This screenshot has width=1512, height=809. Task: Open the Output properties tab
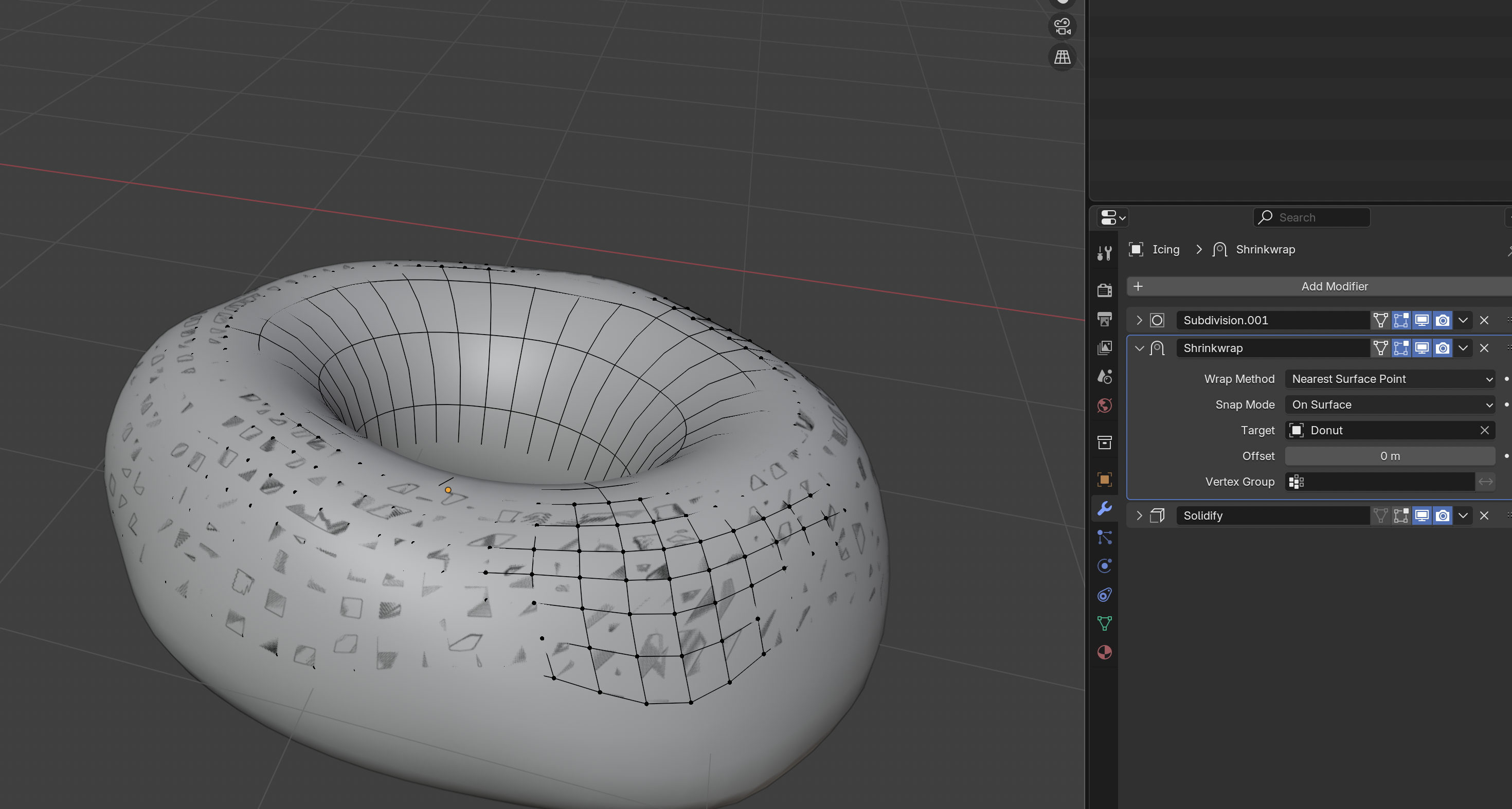click(x=1104, y=319)
